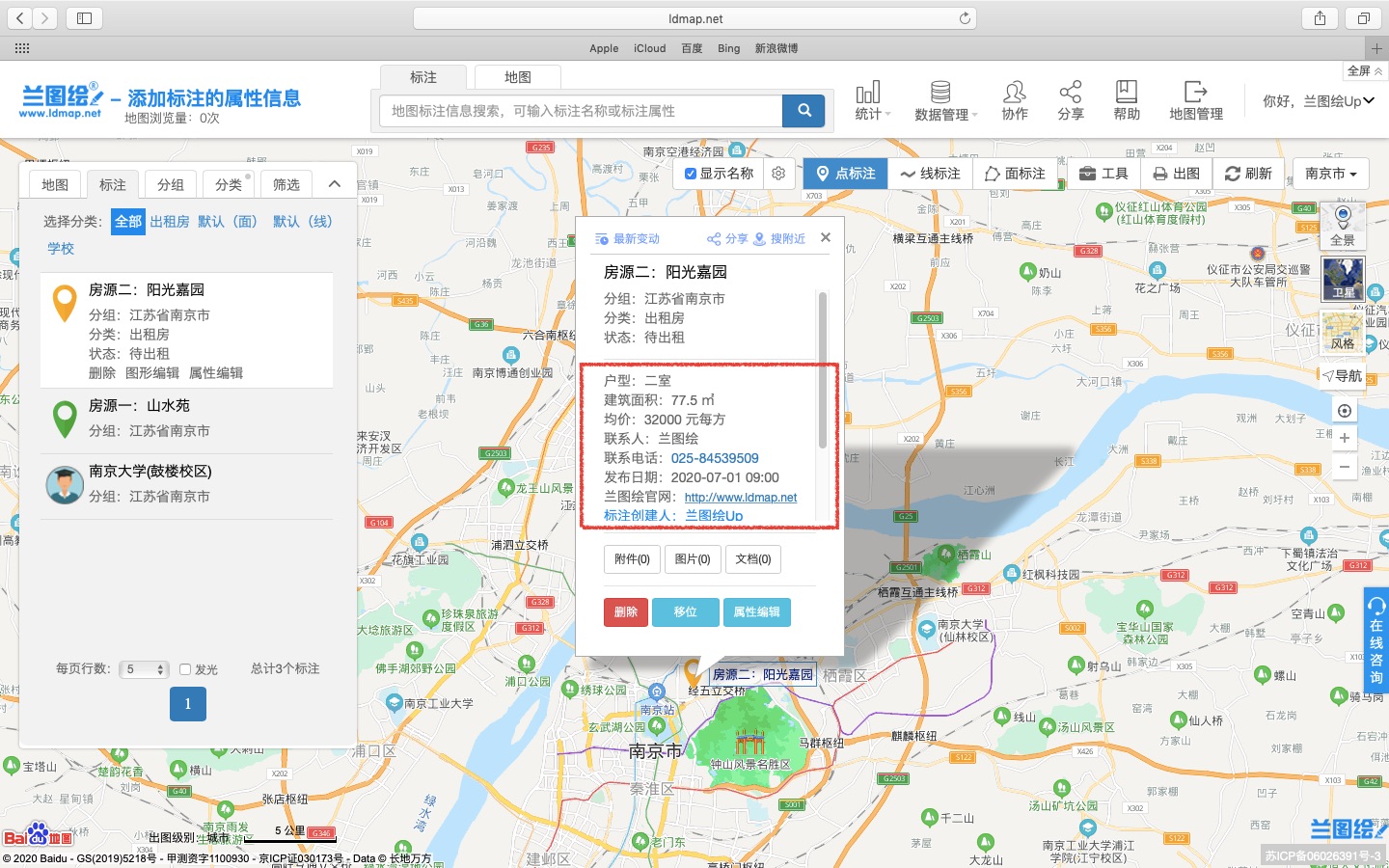
Task: Click phone number 025-84539509
Action: pyautogui.click(x=715, y=458)
